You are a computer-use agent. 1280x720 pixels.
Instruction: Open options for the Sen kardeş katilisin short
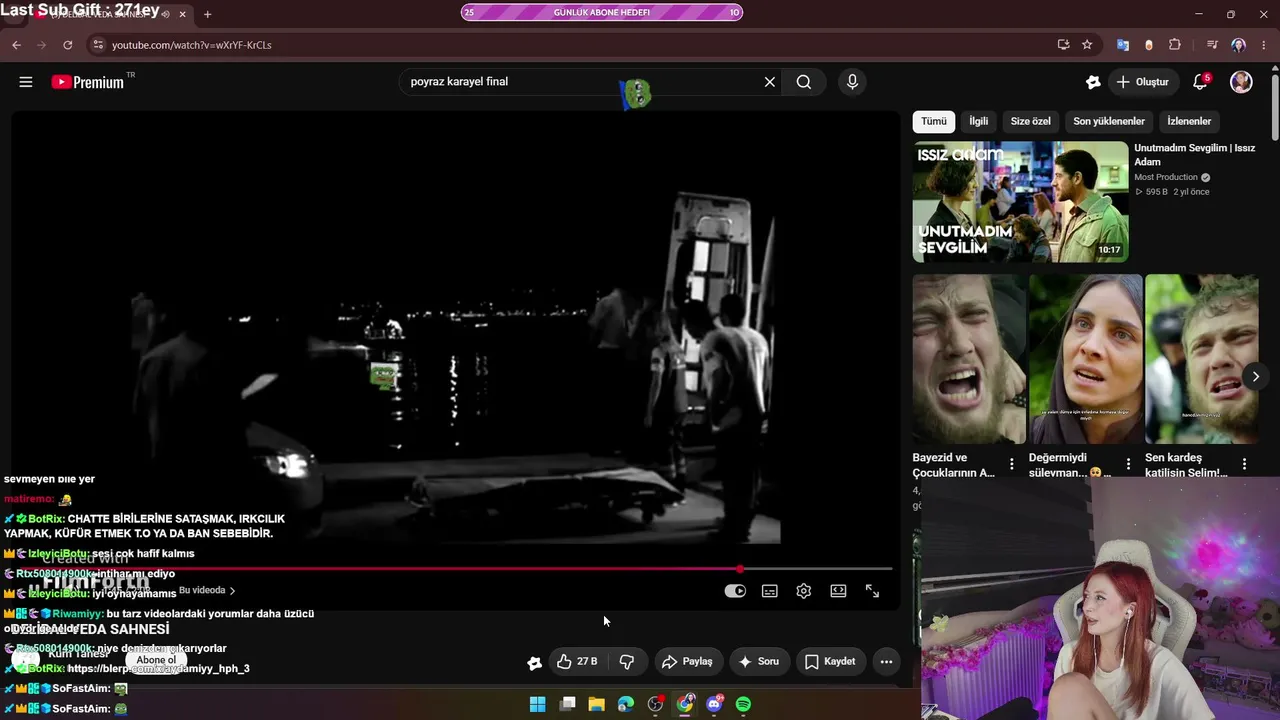(1244, 464)
